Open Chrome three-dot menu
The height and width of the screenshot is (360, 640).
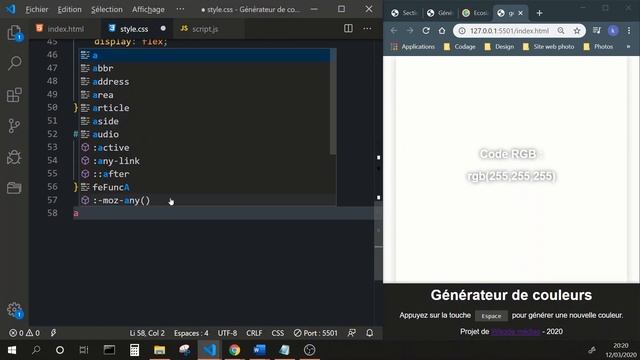pos(629,31)
